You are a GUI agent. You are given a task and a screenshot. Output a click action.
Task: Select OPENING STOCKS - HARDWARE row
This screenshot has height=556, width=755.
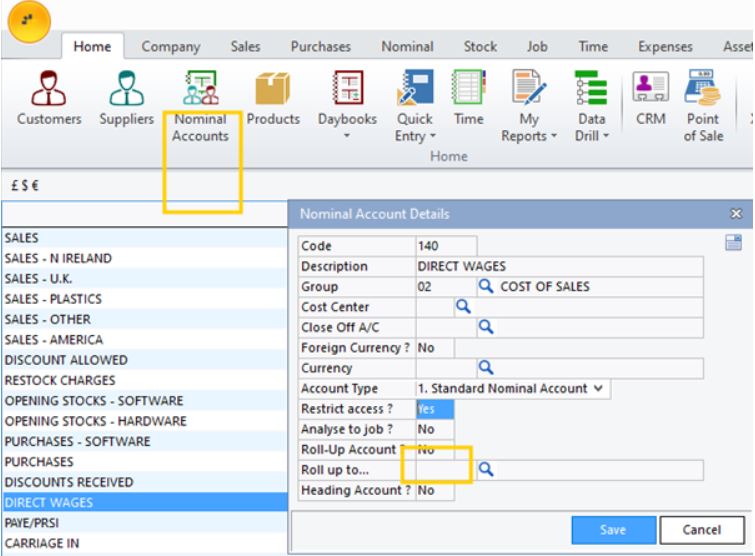coord(144,421)
